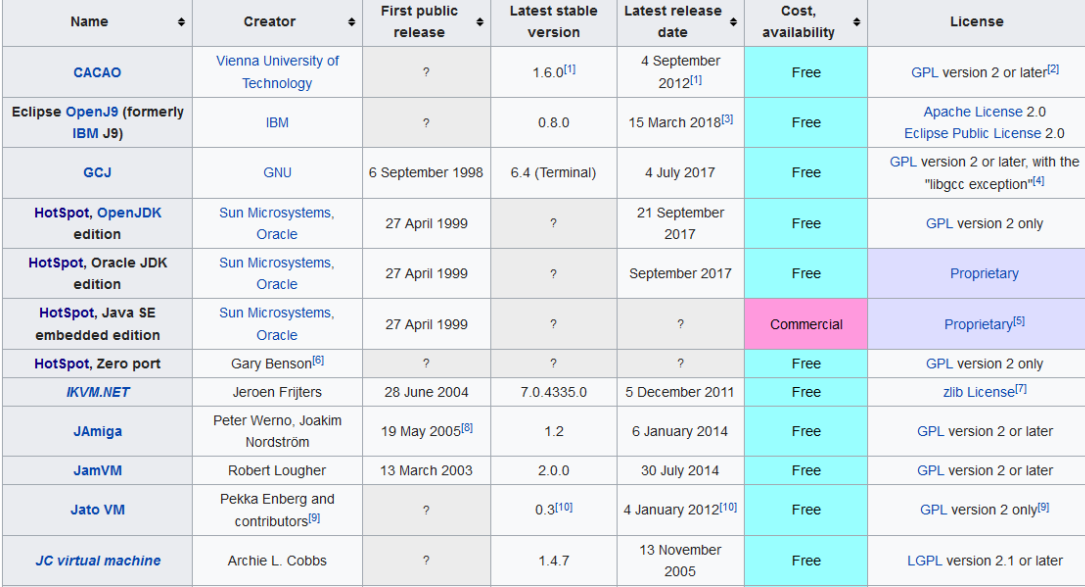Open the CACAO article link

(x=97, y=73)
